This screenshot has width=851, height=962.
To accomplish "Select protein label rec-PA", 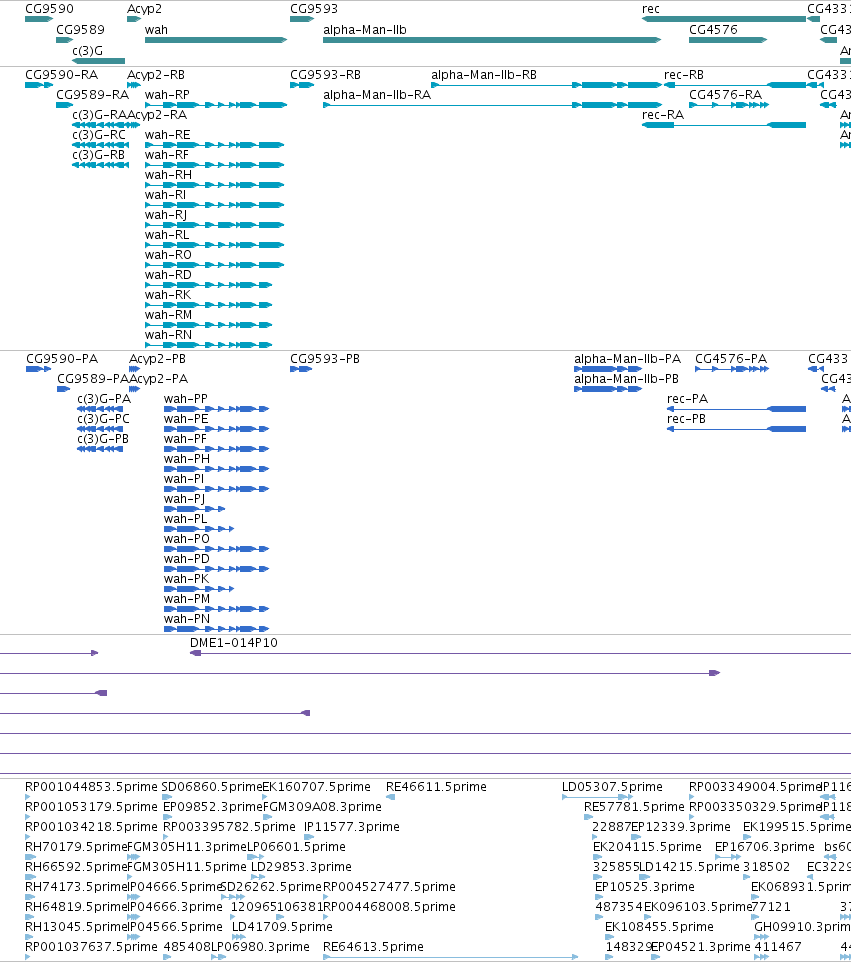I will [x=687, y=399].
